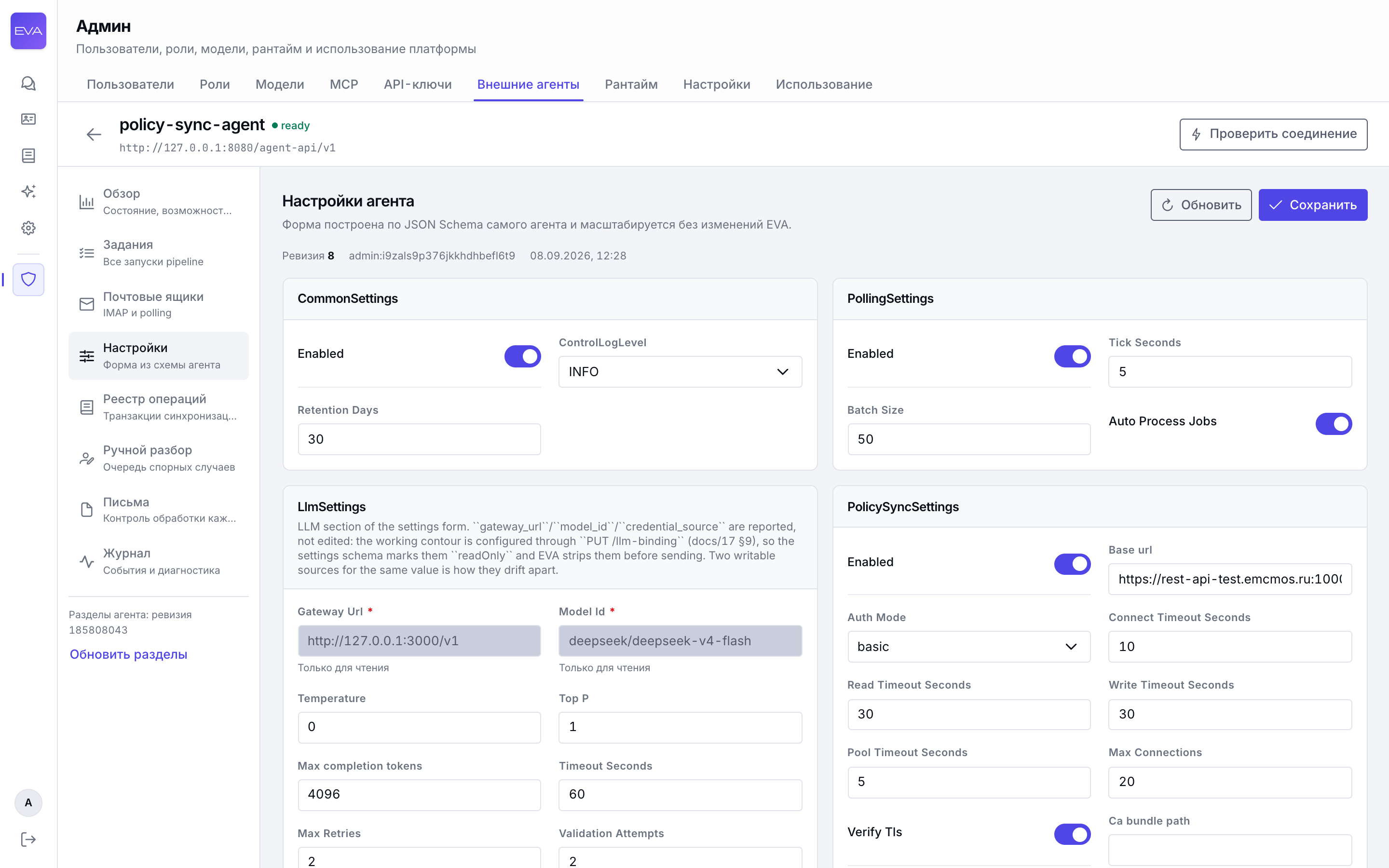Click the envelope icon beside Почтовые ящики
The image size is (1389, 868).
[x=87, y=304]
